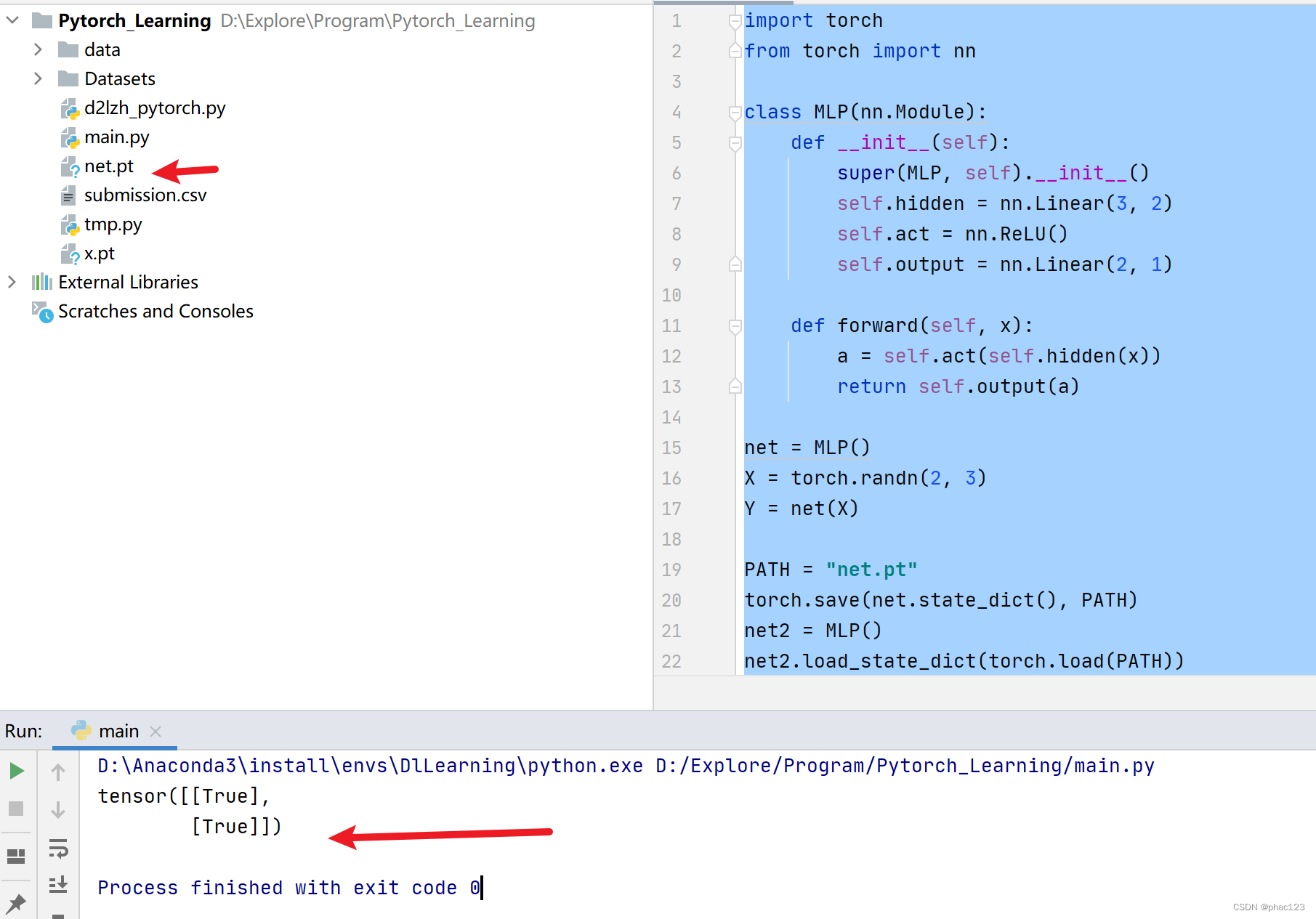1316x919 pixels.
Task: Fold forward method at line 11 gutter
Action: [x=735, y=326]
